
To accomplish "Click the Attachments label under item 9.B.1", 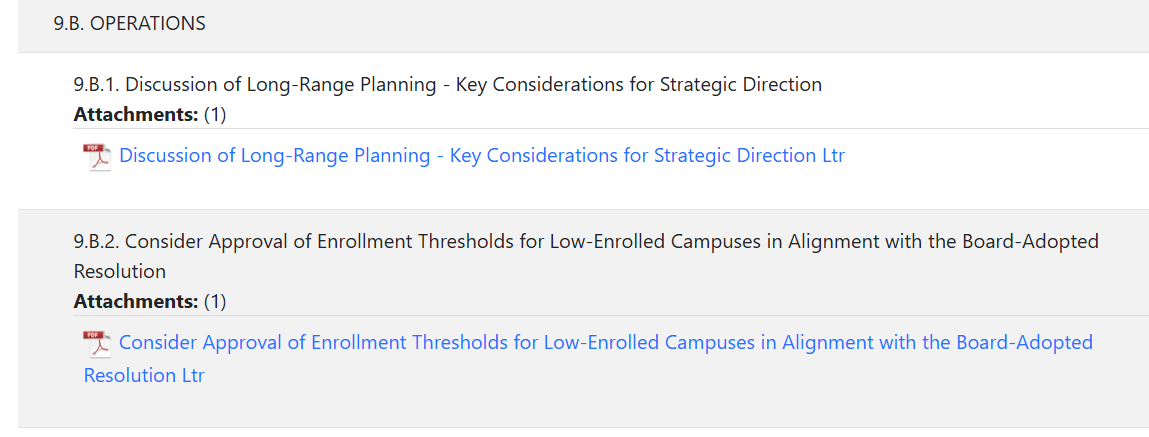I will [x=136, y=114].
